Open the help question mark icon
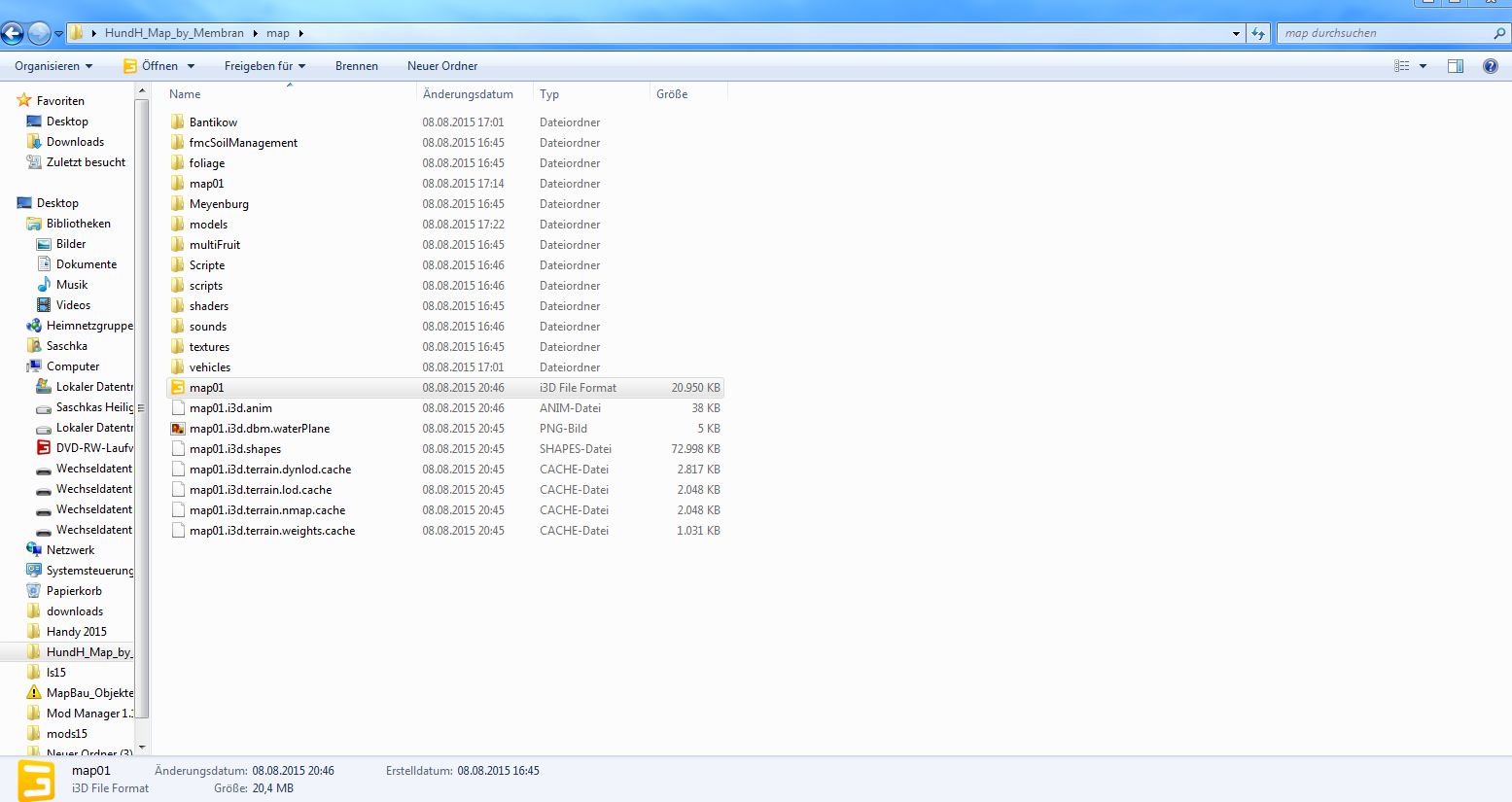This screenshot has height=802, width=1512. tap(1490, 66)
